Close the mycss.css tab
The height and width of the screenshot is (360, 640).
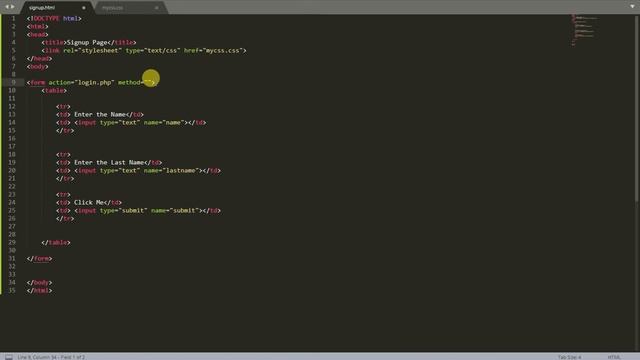tap(157, 8)
